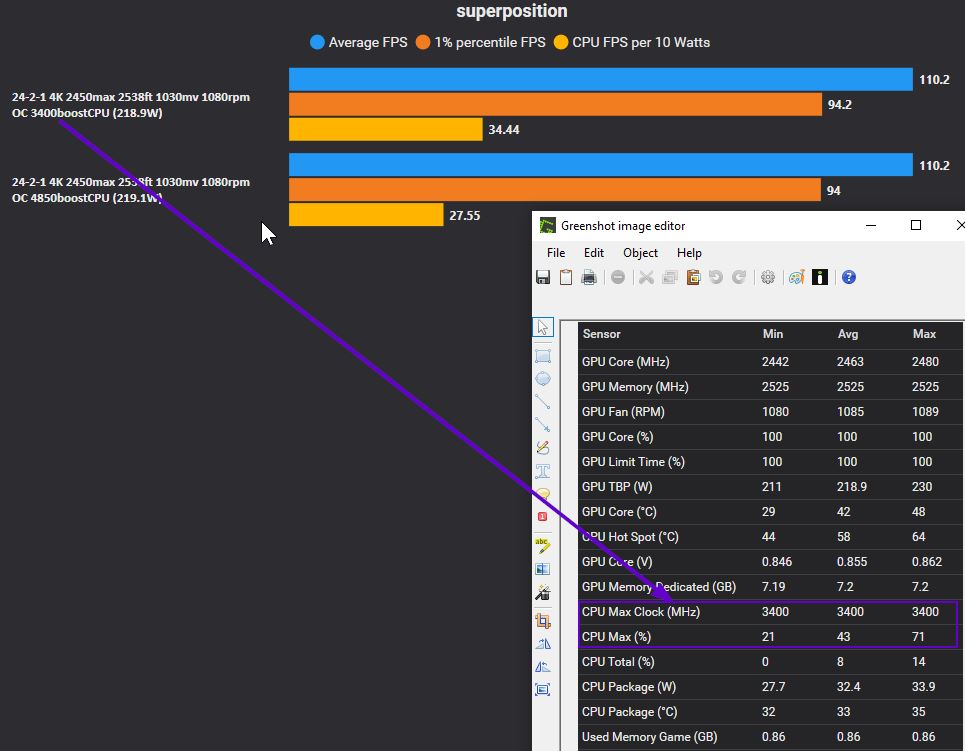Click the greyed-out Delete element icon
The height and width of the screenshot is (751, 965).
point(618,278)
